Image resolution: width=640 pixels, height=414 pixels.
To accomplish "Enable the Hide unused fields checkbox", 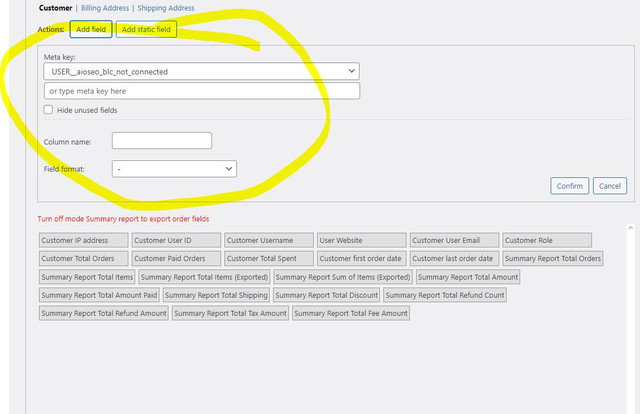I will tap(48, 110).
